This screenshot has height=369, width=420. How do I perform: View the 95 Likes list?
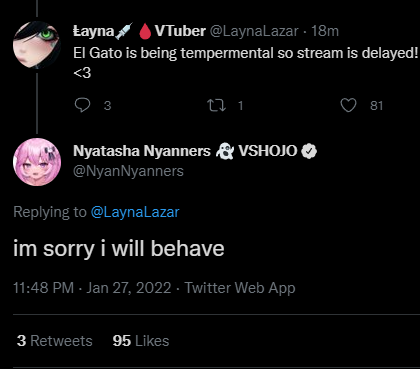pos(141,341)
